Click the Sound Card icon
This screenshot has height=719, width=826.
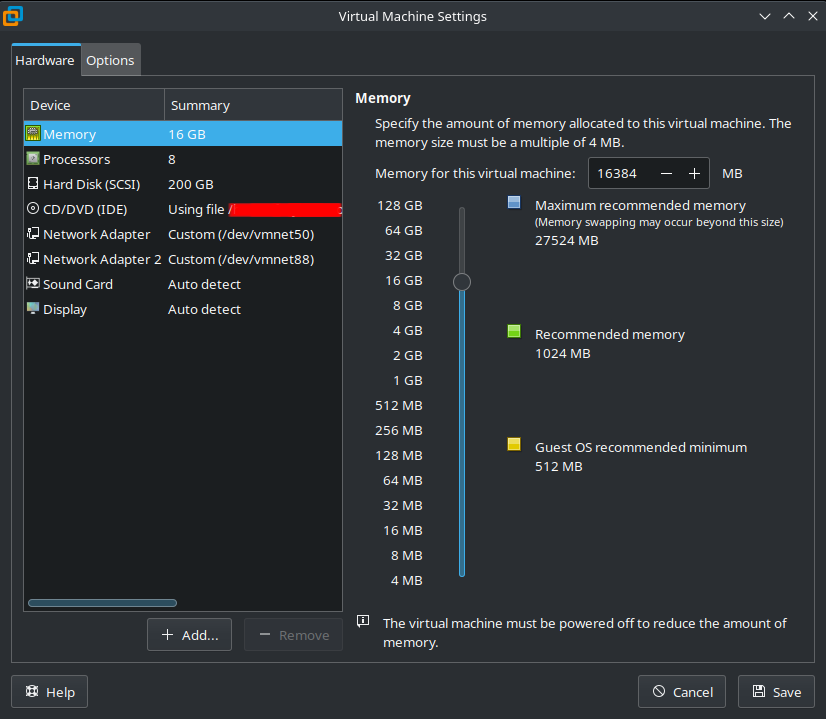pos(32,284)
